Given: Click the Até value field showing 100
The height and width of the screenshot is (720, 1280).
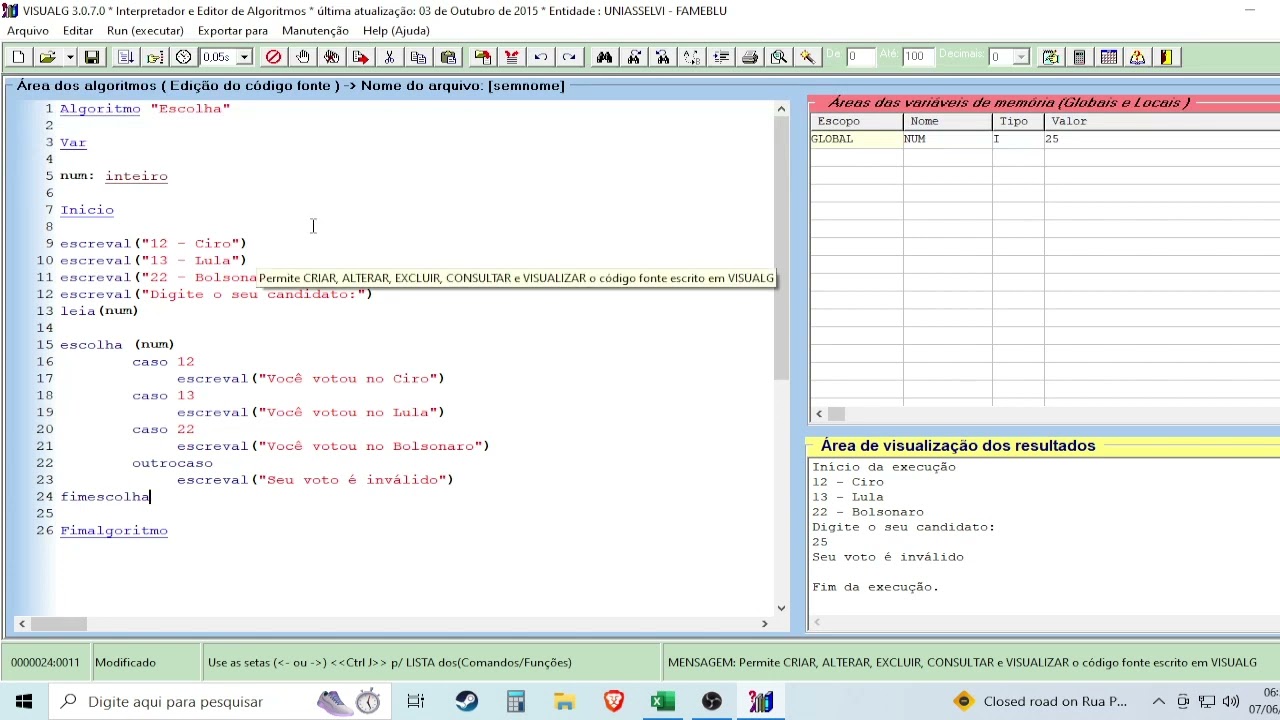Looking at the screenshot, I should point(918,57).
